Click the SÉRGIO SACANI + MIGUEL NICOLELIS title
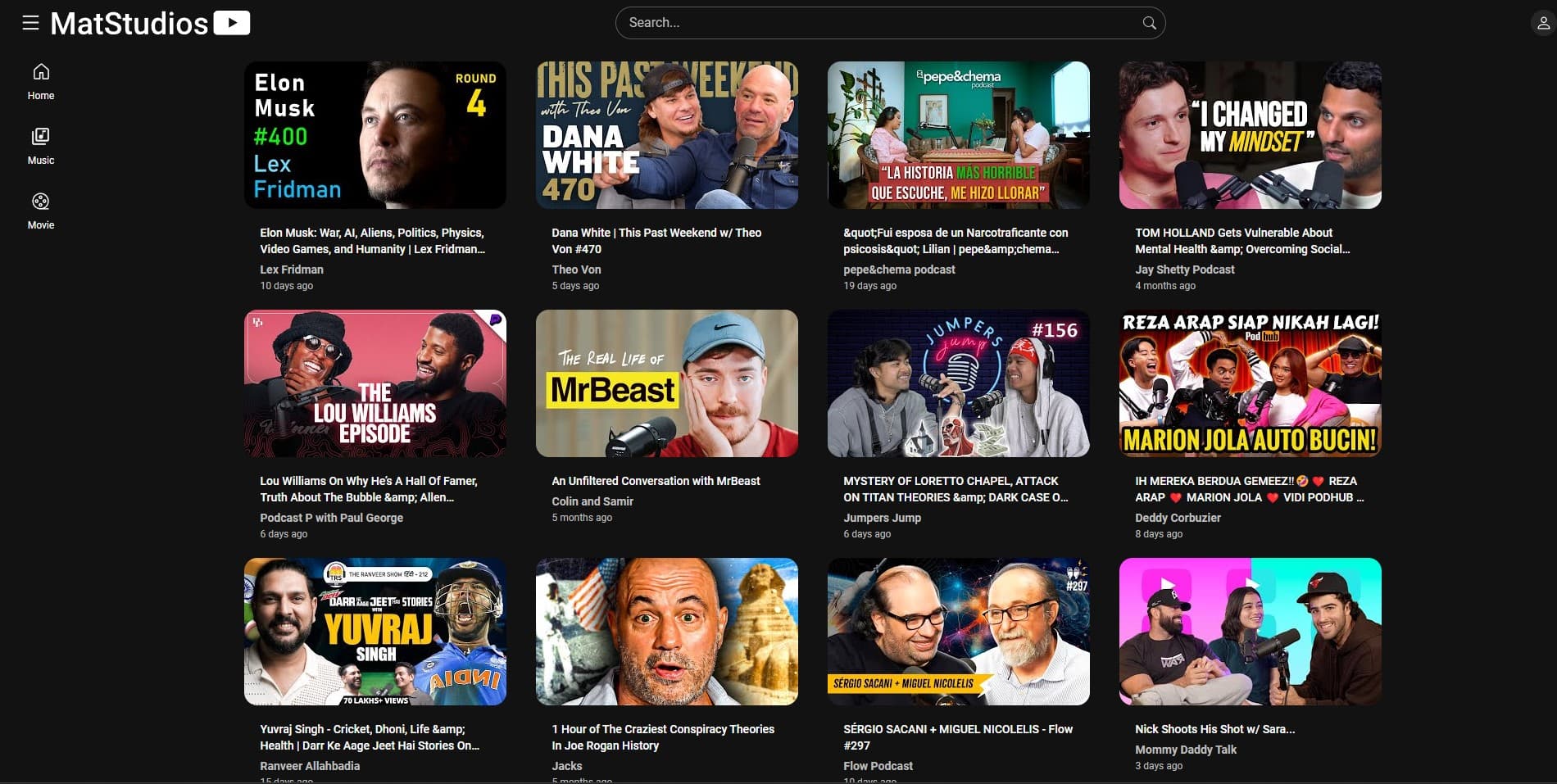Image resolution: width=1557 pixels, height=784 pixels. 958,737
